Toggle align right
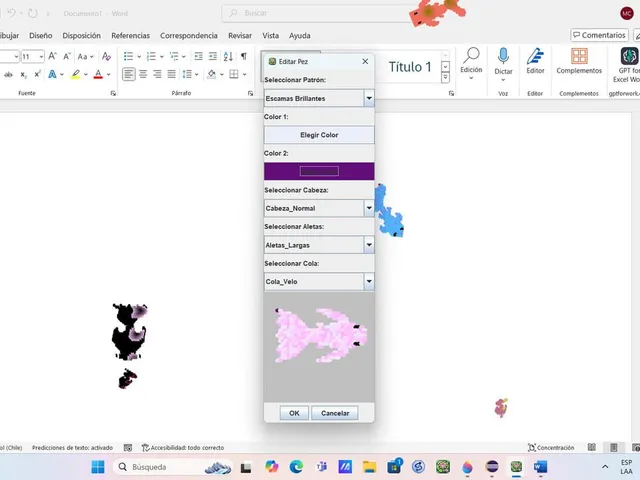 157,74
